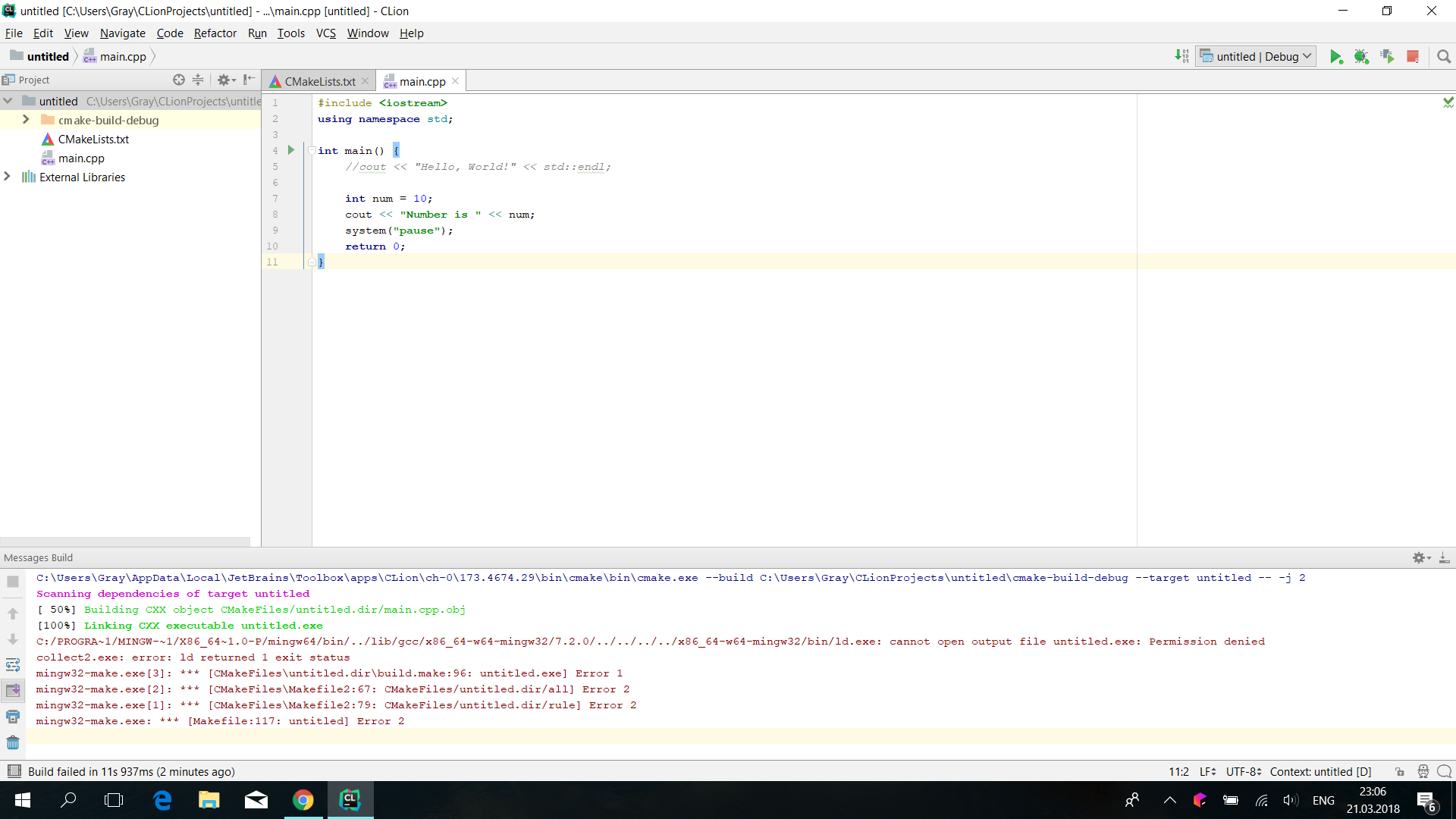Change file encoding UTF-8
This screenshot has width=1456, height=819.
(x=1244, y=771)
